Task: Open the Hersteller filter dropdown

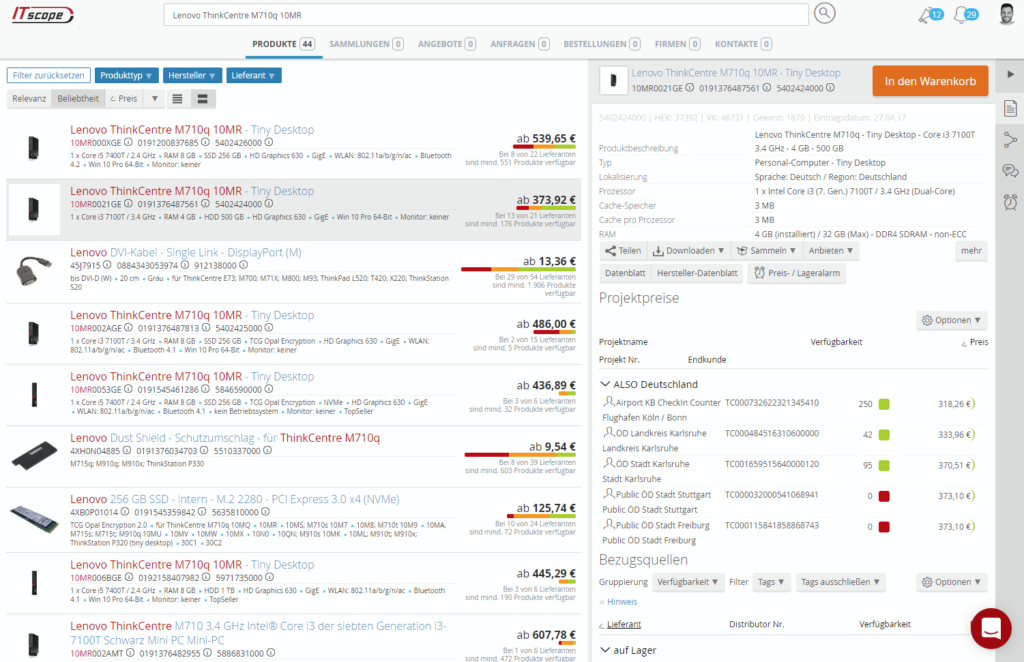Action: [x=192, y=76]
